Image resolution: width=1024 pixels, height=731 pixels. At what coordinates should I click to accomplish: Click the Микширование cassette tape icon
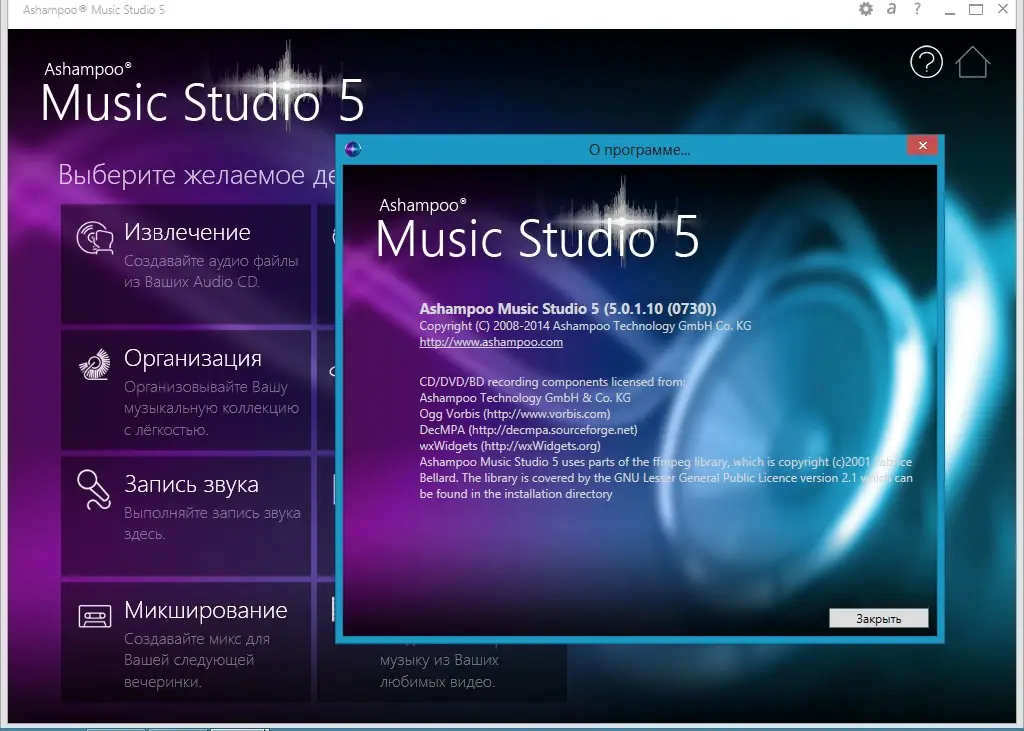pyautogui.click(x=95, y=616)
